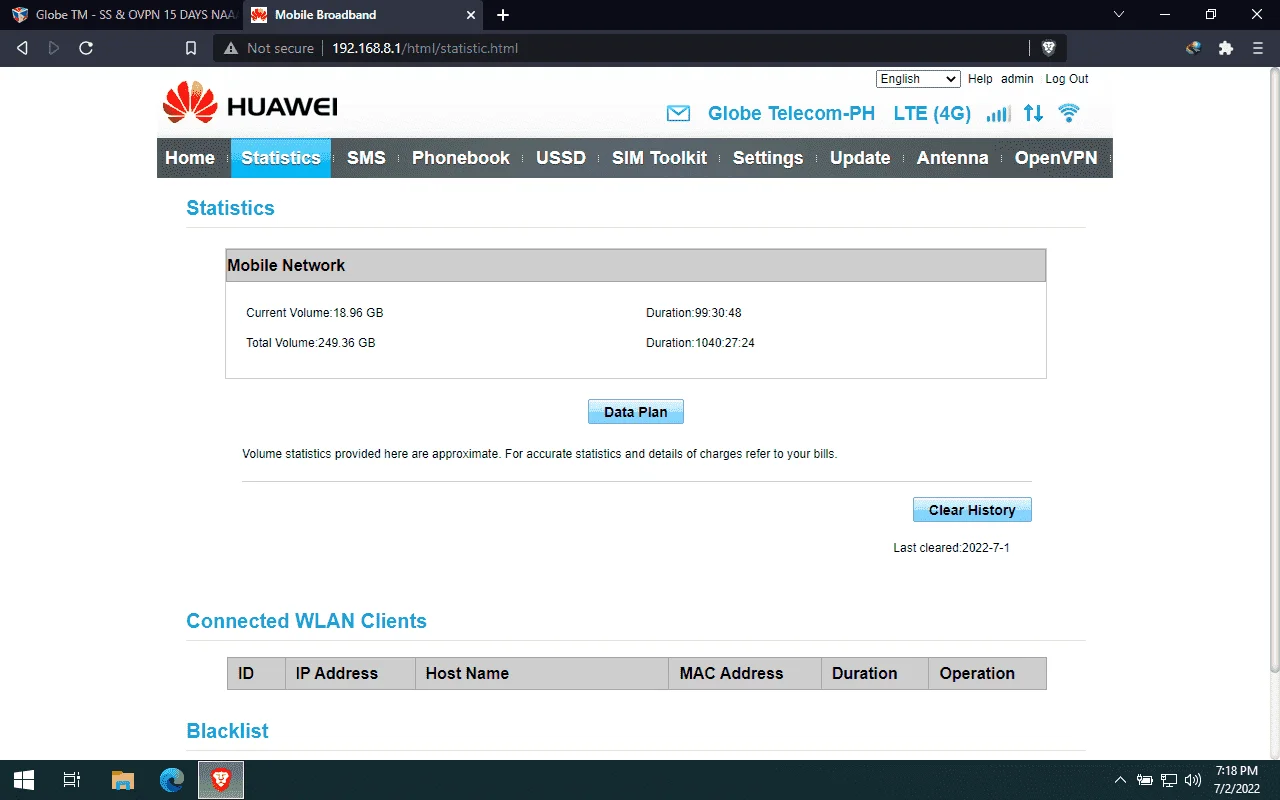
Task: Click the admin link
Action: 1017,79
